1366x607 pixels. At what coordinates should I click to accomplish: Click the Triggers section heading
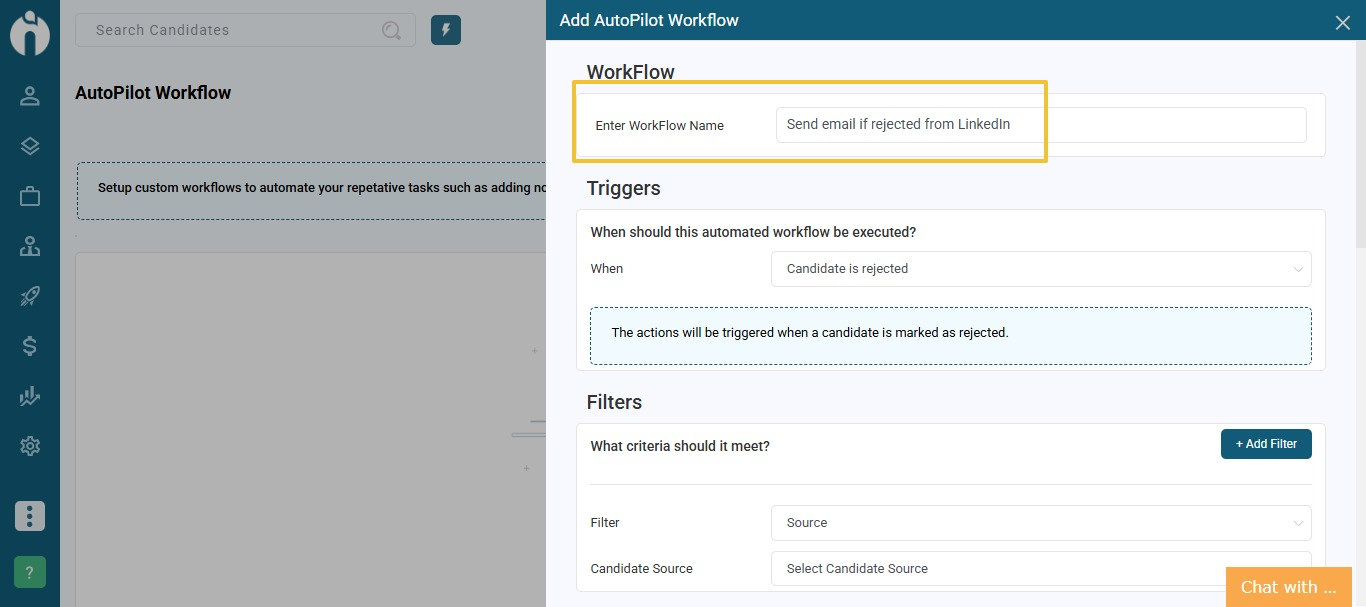click(623, 188)
